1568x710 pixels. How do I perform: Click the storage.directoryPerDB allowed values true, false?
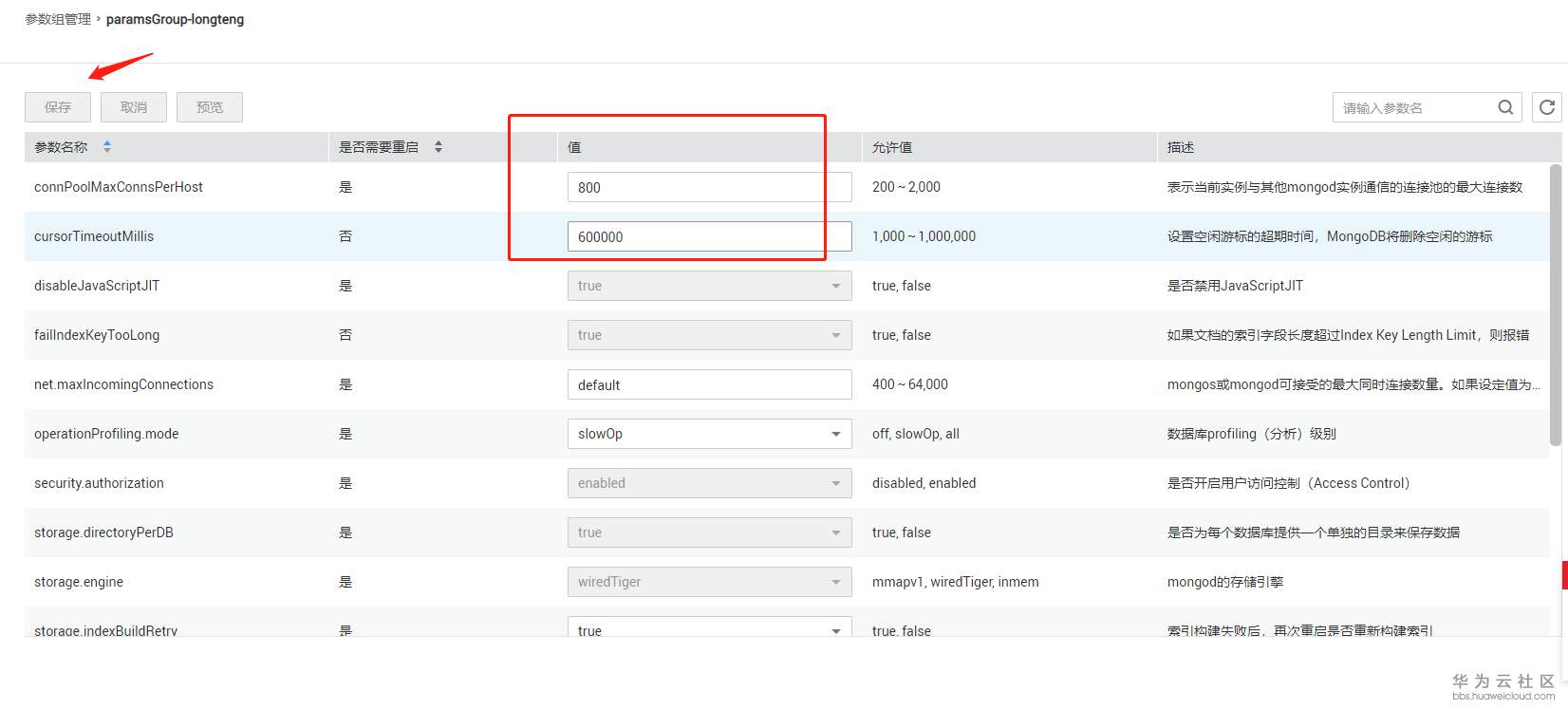[902, 532]
